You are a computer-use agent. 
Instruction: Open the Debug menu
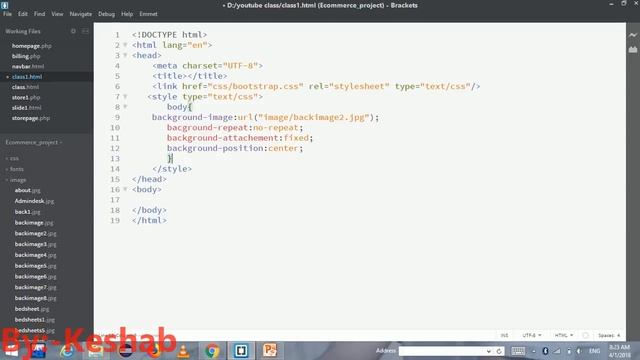click(x=107, y=14)
